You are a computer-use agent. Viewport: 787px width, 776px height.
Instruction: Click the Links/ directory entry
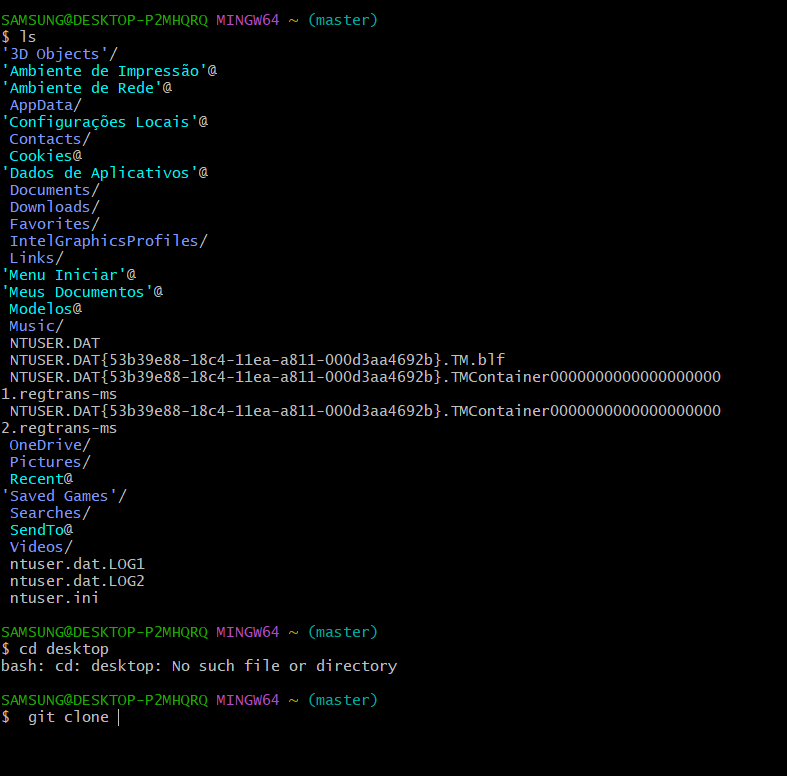click(x=37, y=258)
